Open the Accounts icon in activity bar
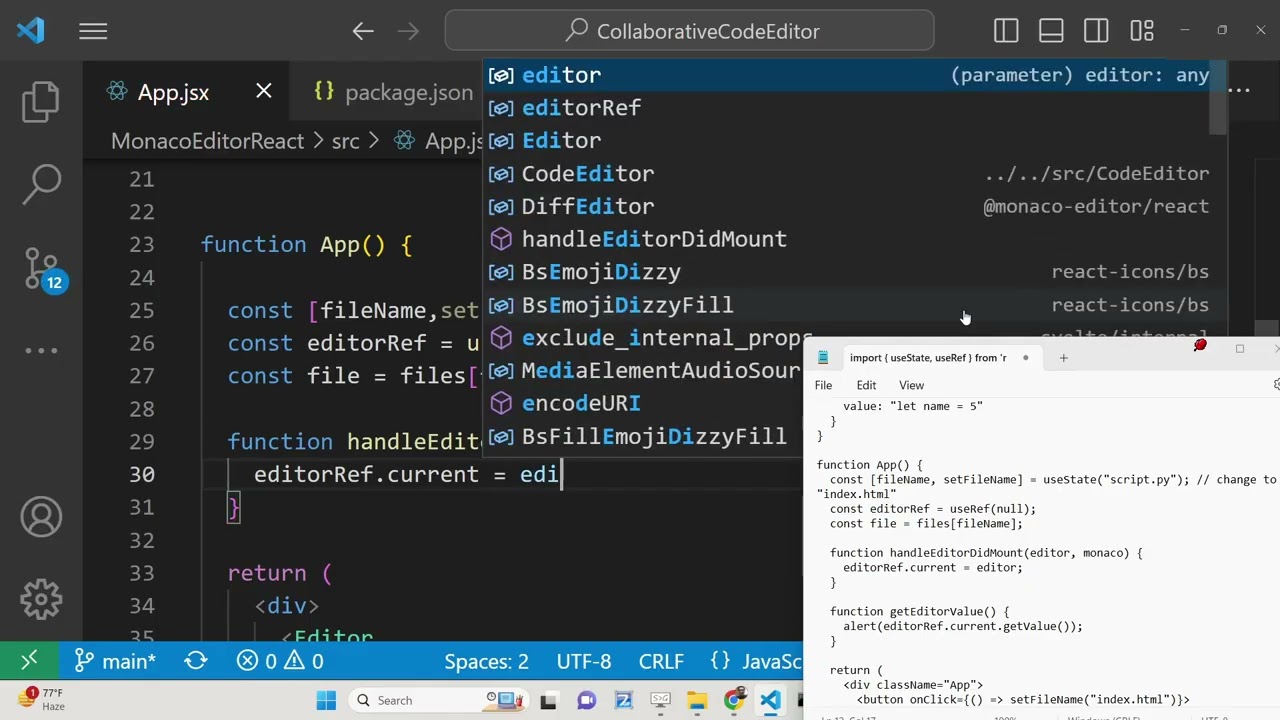Image resolution: width=1280 pixels, height=720 pixels. [41, 517]
